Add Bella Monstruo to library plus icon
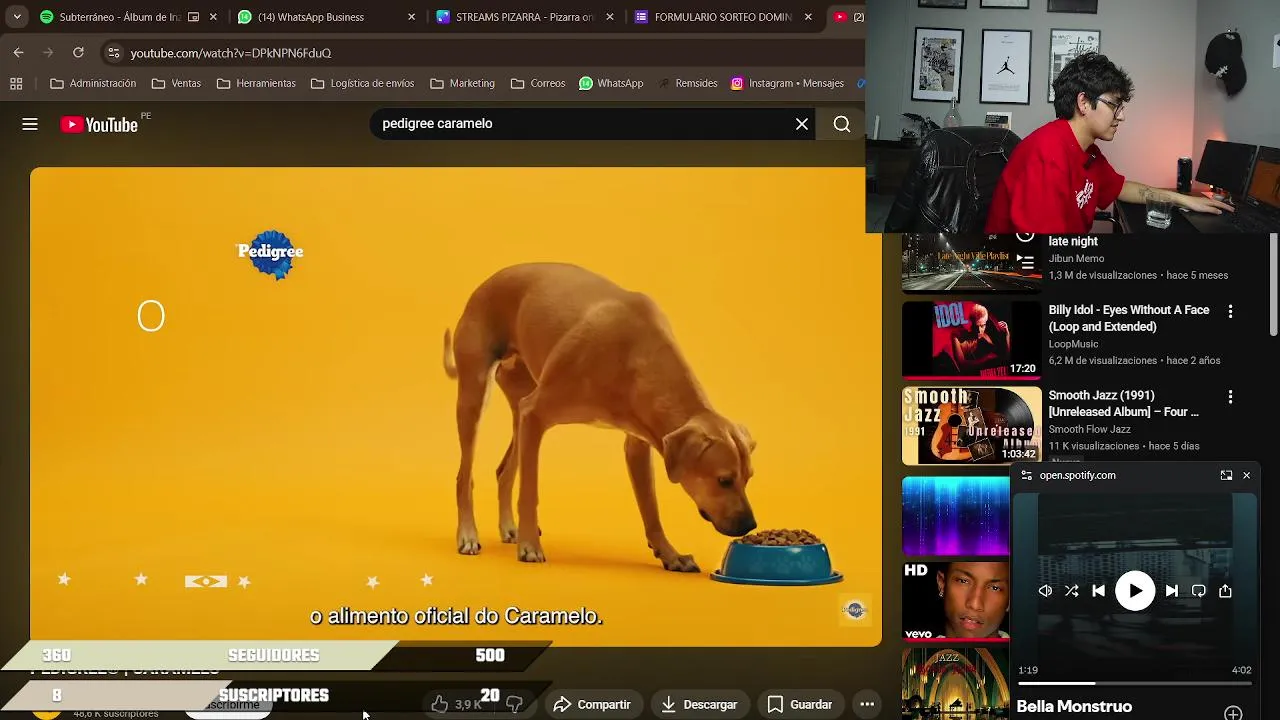Viewport: 1280px width, 720px height. (1233, 713)
